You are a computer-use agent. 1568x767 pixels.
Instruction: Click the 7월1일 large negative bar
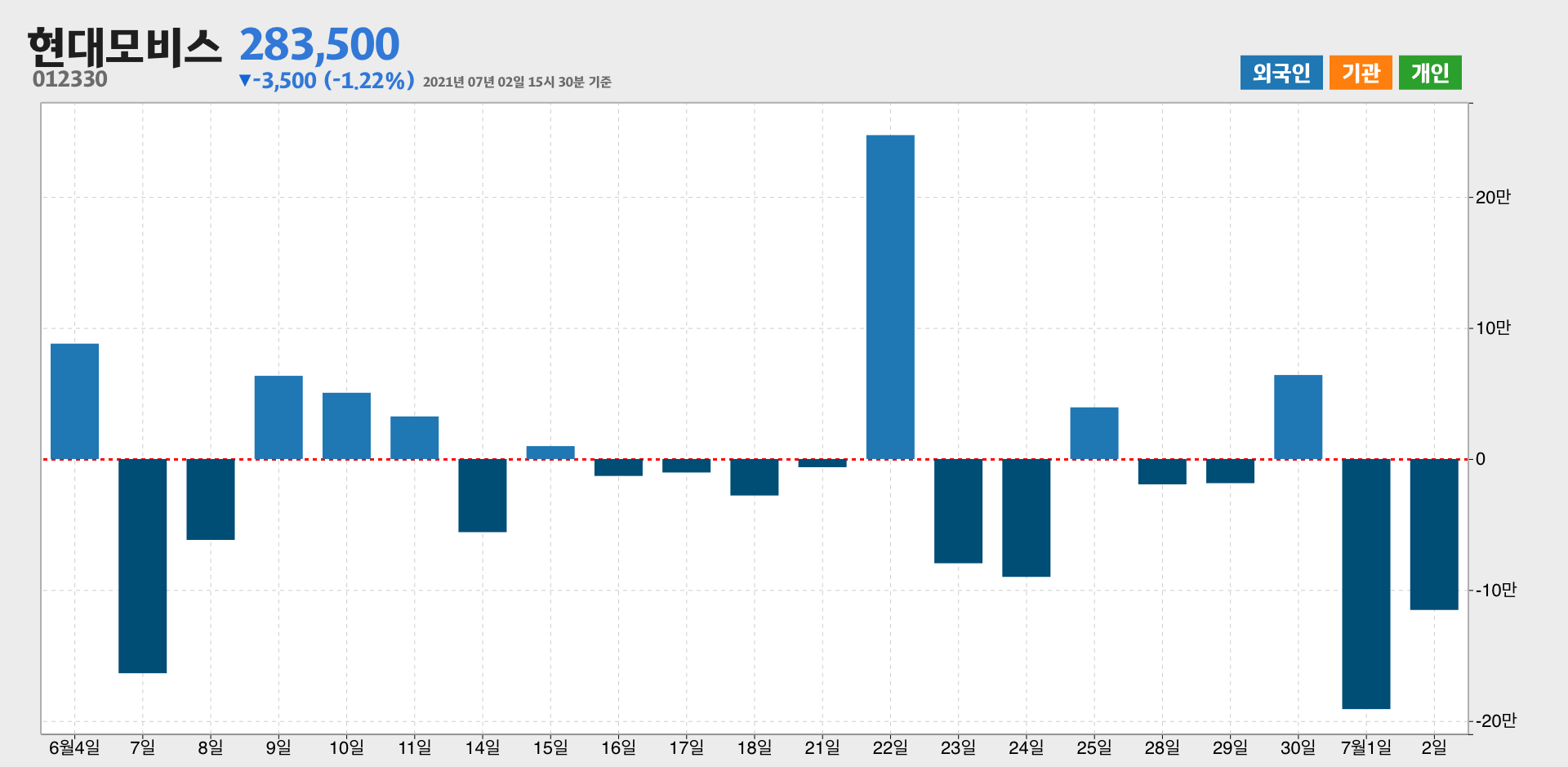click(1366, 584)
